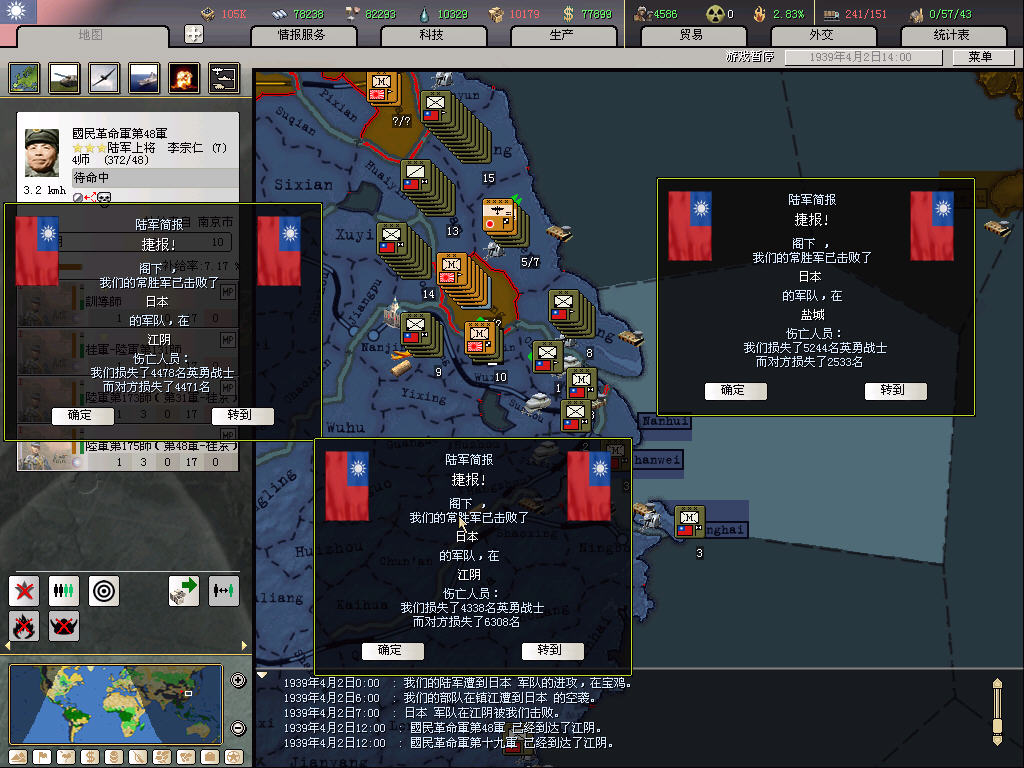
Task: Select the terrain (mountain) map mode
Action: tap(18, 757)
